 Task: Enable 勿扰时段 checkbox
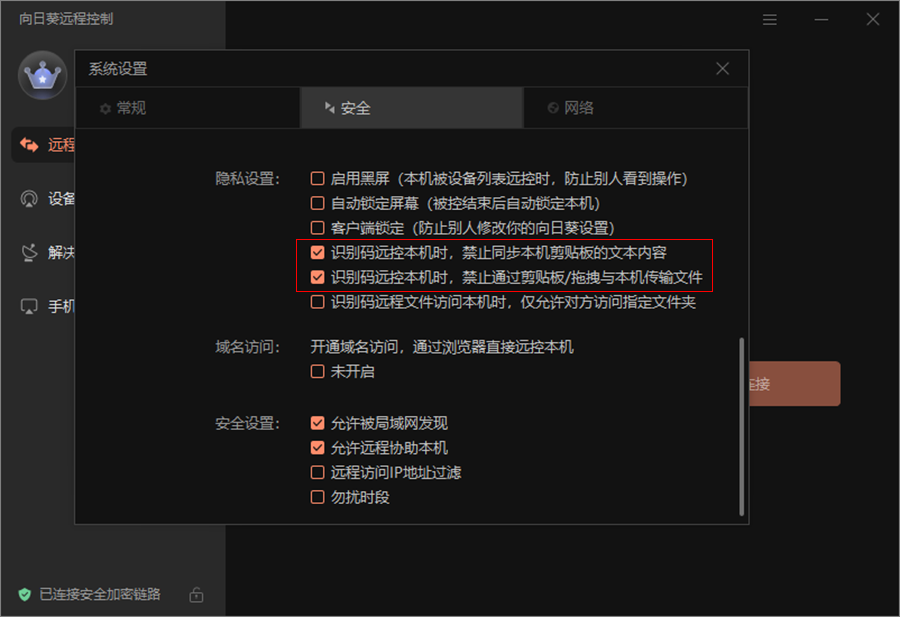pos(317,497)
